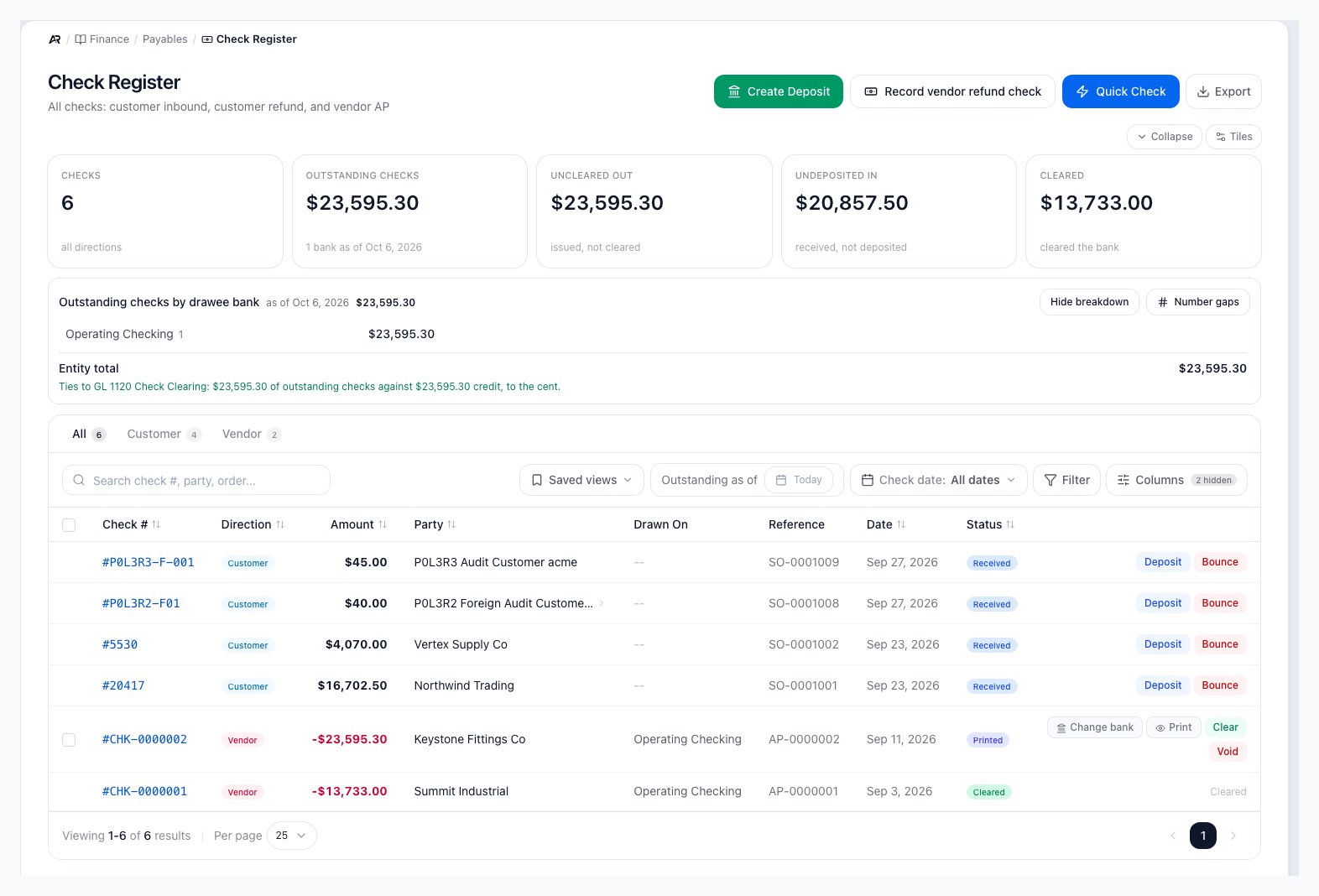
Task: Click Record vendor refund check
Action: [x=952, y=91]
